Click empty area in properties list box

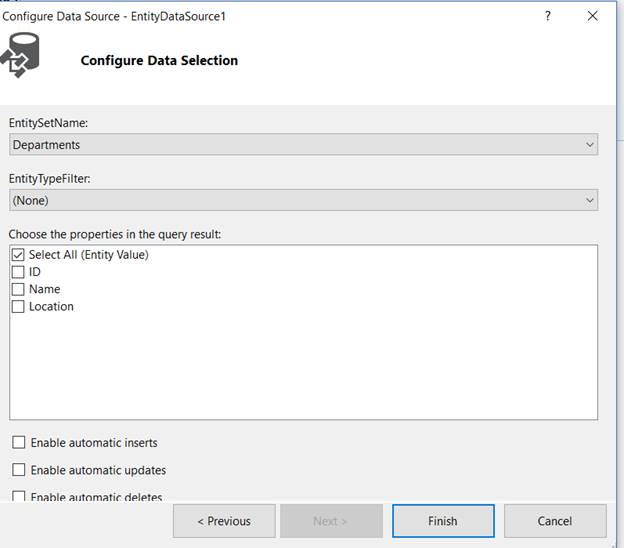coord(300,370)
